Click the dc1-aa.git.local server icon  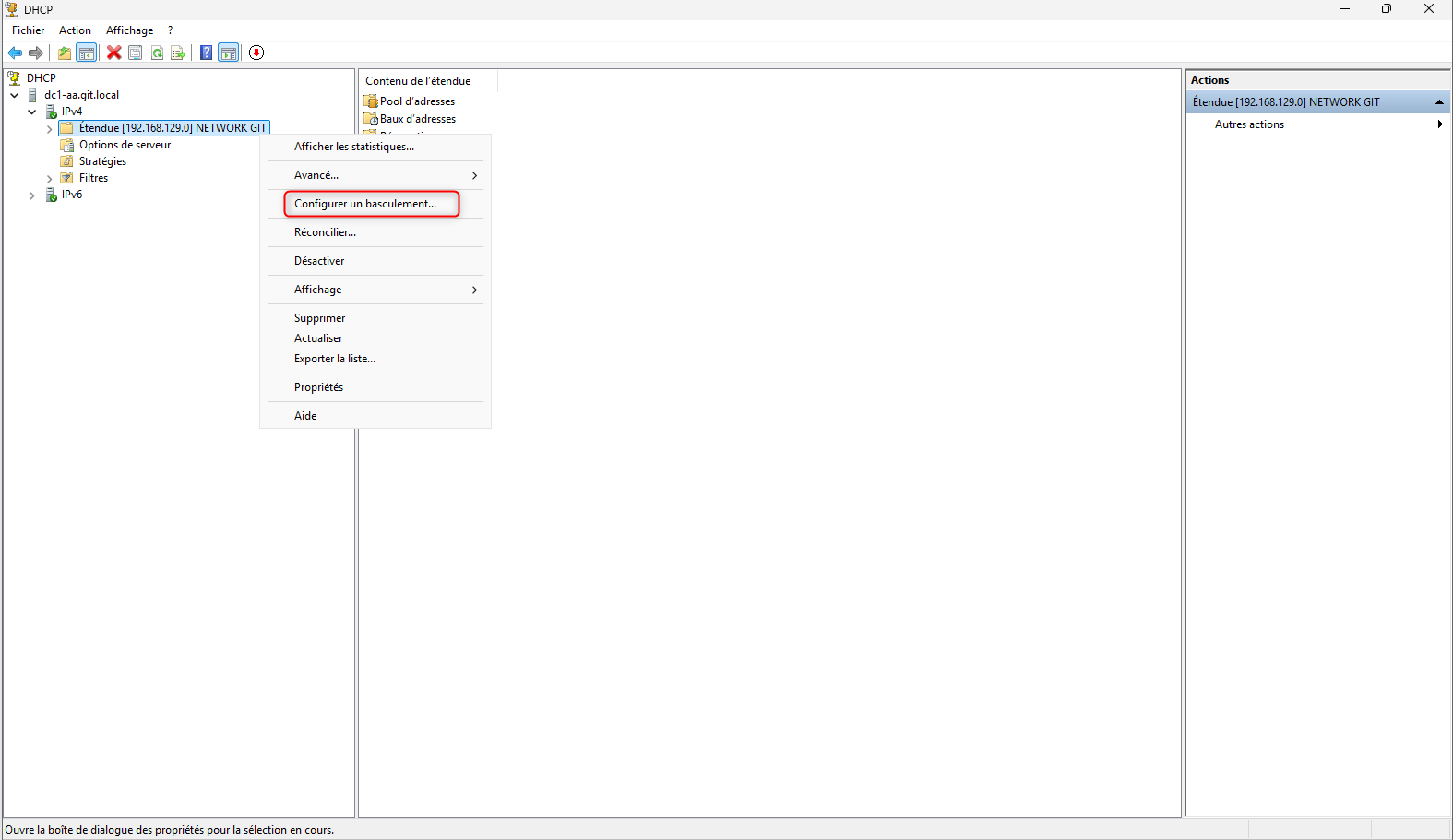(x=33, y=95)
